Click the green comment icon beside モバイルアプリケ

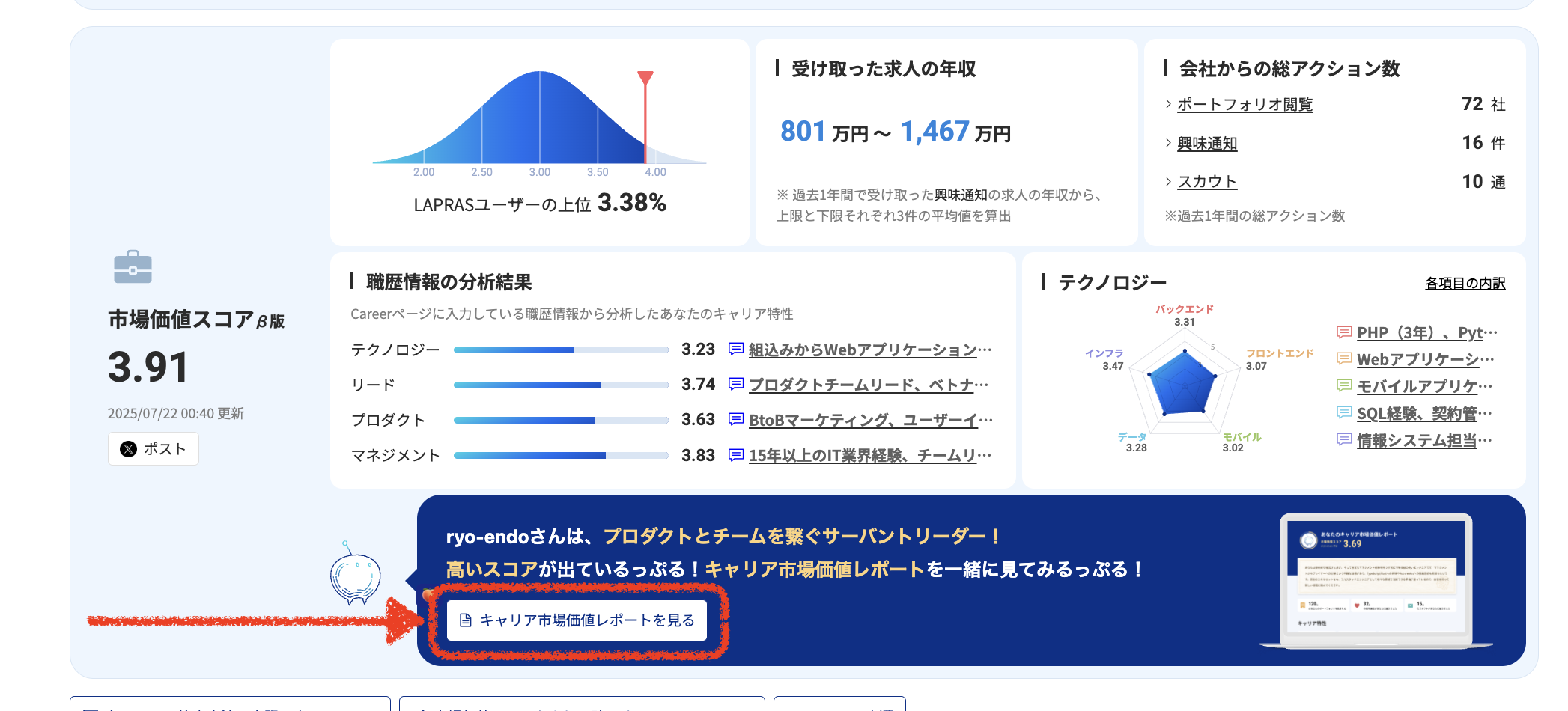(1344, 386)
